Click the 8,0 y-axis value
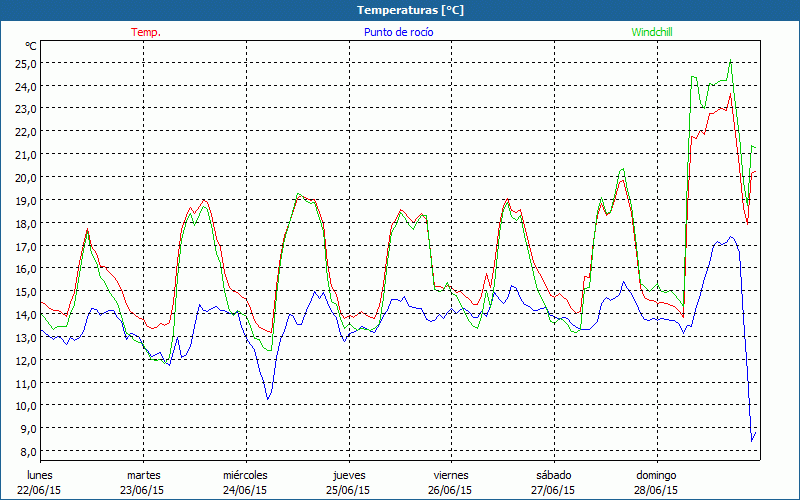The width and height of the screenshot is (800, 500). [27, 451]
